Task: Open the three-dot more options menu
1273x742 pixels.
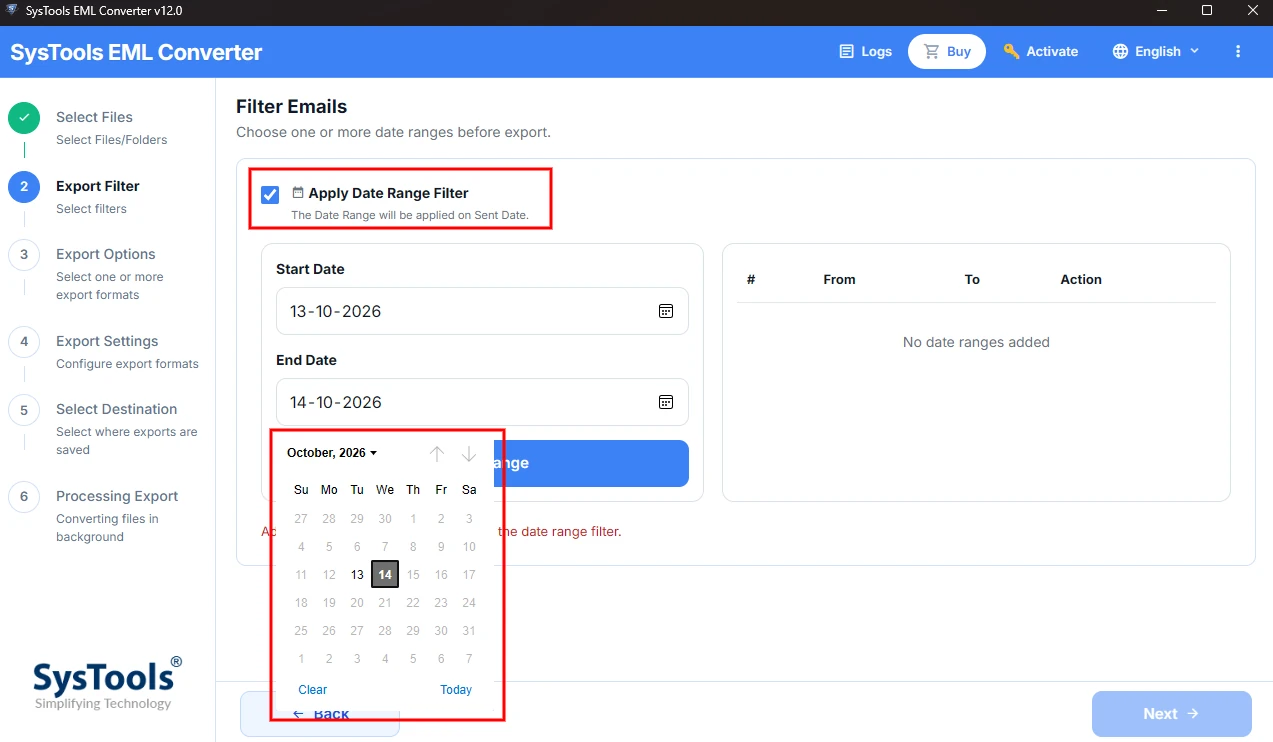Action: pos(1238,51)
